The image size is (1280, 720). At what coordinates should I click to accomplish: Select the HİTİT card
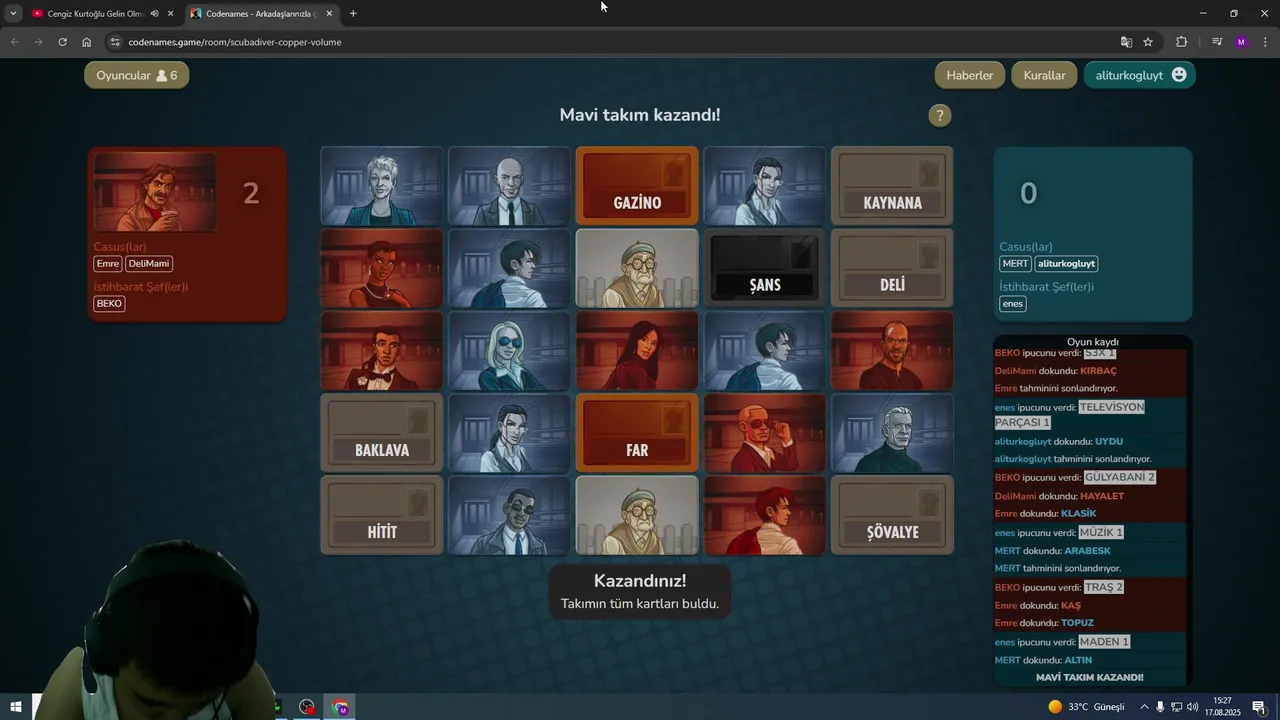(x=382, y=515)
